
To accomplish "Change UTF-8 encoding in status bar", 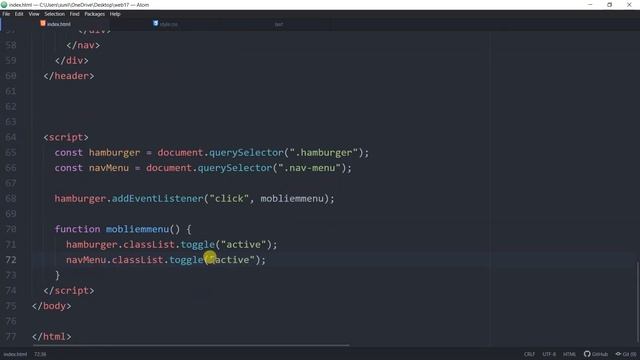I will click(x=549, y=354).
